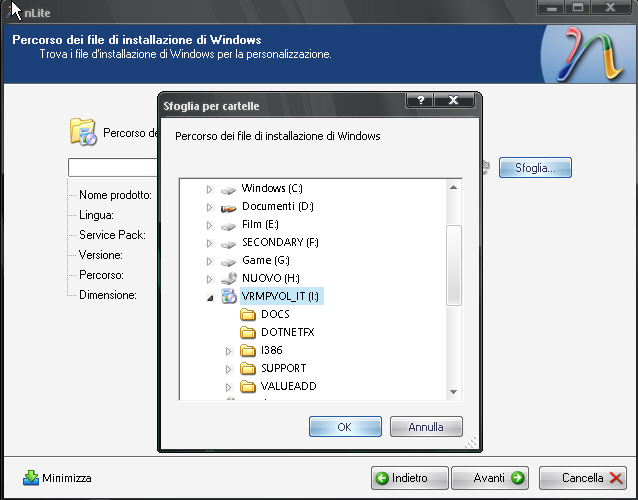This screenshot has height=500, width=638.
Task: Go back with the Indietro button
Action: tap(409, 478)
